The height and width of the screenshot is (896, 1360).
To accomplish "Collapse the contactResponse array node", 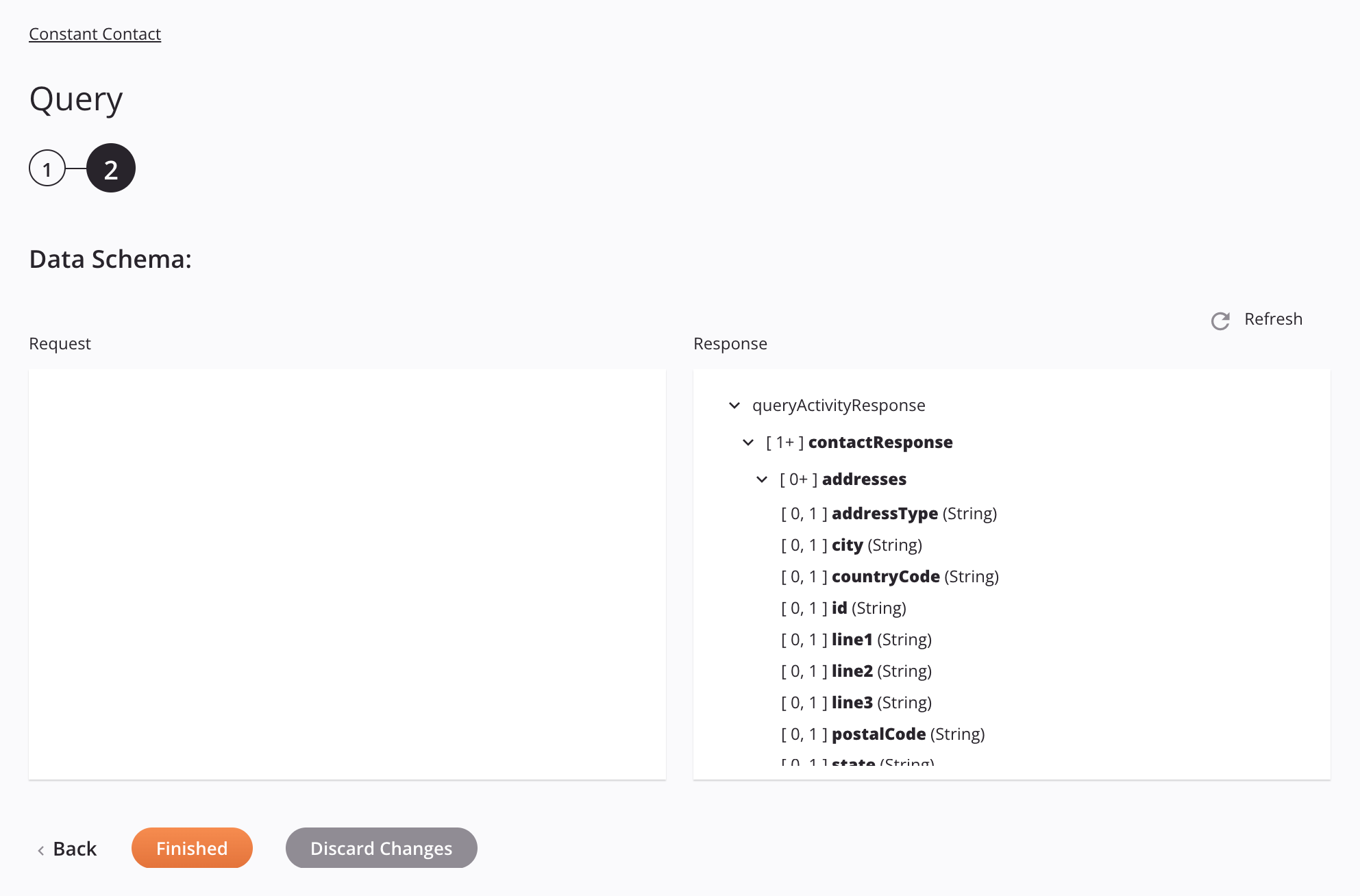I will 749,442.
